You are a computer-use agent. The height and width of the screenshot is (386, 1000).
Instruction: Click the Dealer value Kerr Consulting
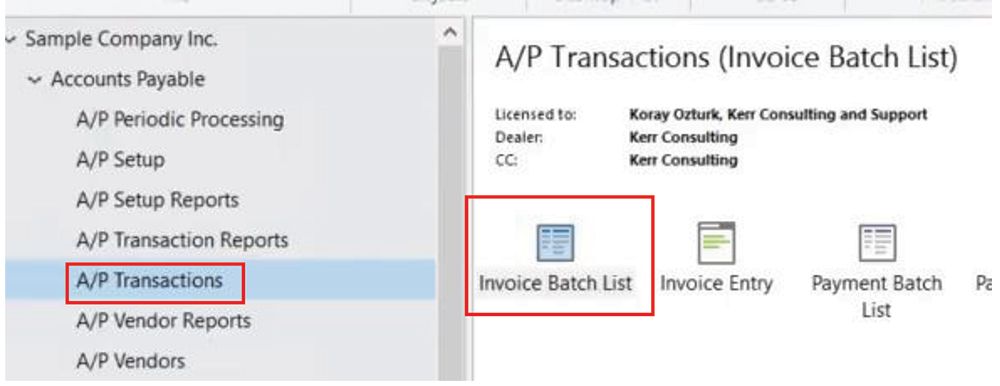click(x=683, y=137)
